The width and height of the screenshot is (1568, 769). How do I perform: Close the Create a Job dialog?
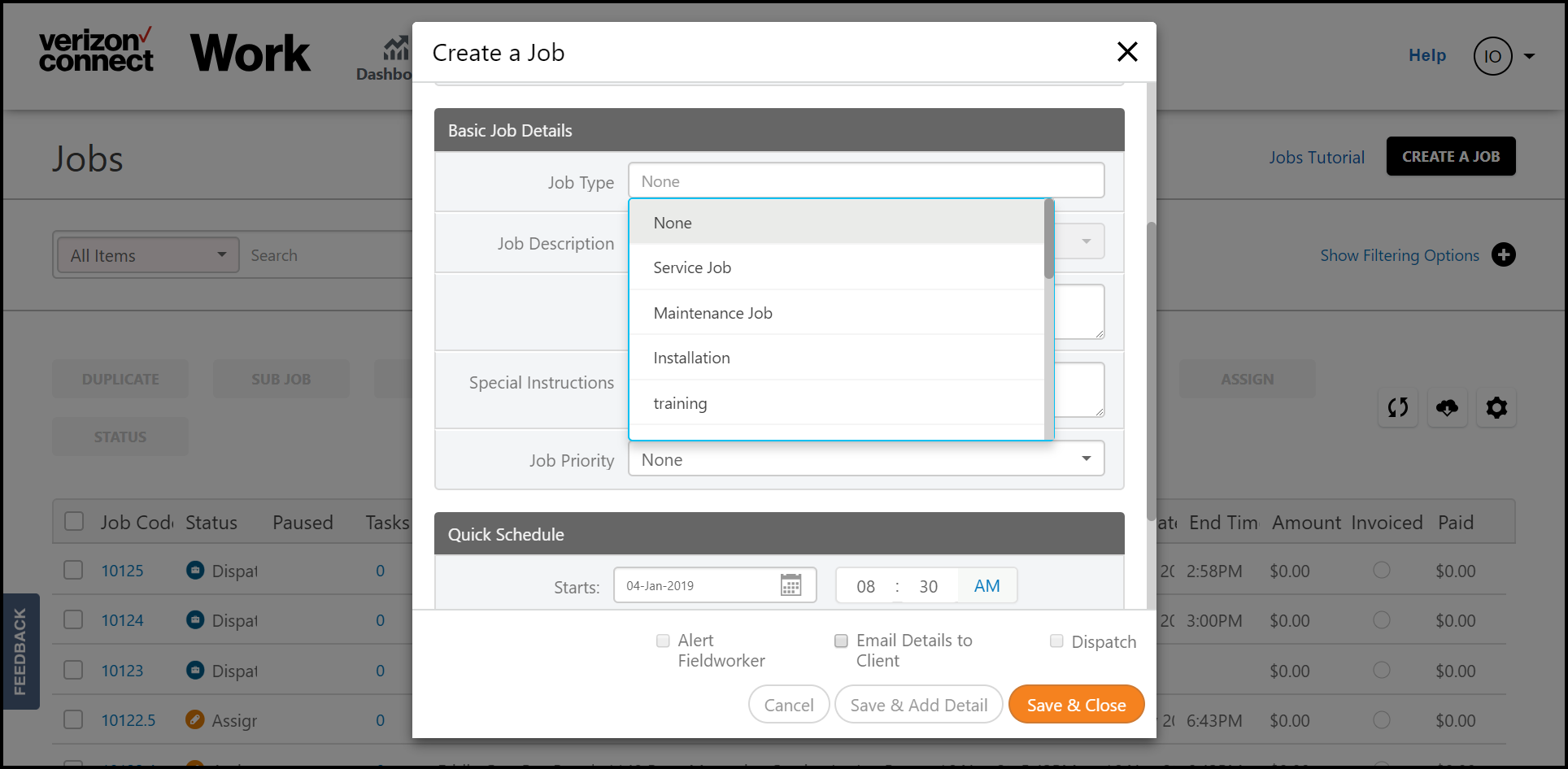[1127, 52]
